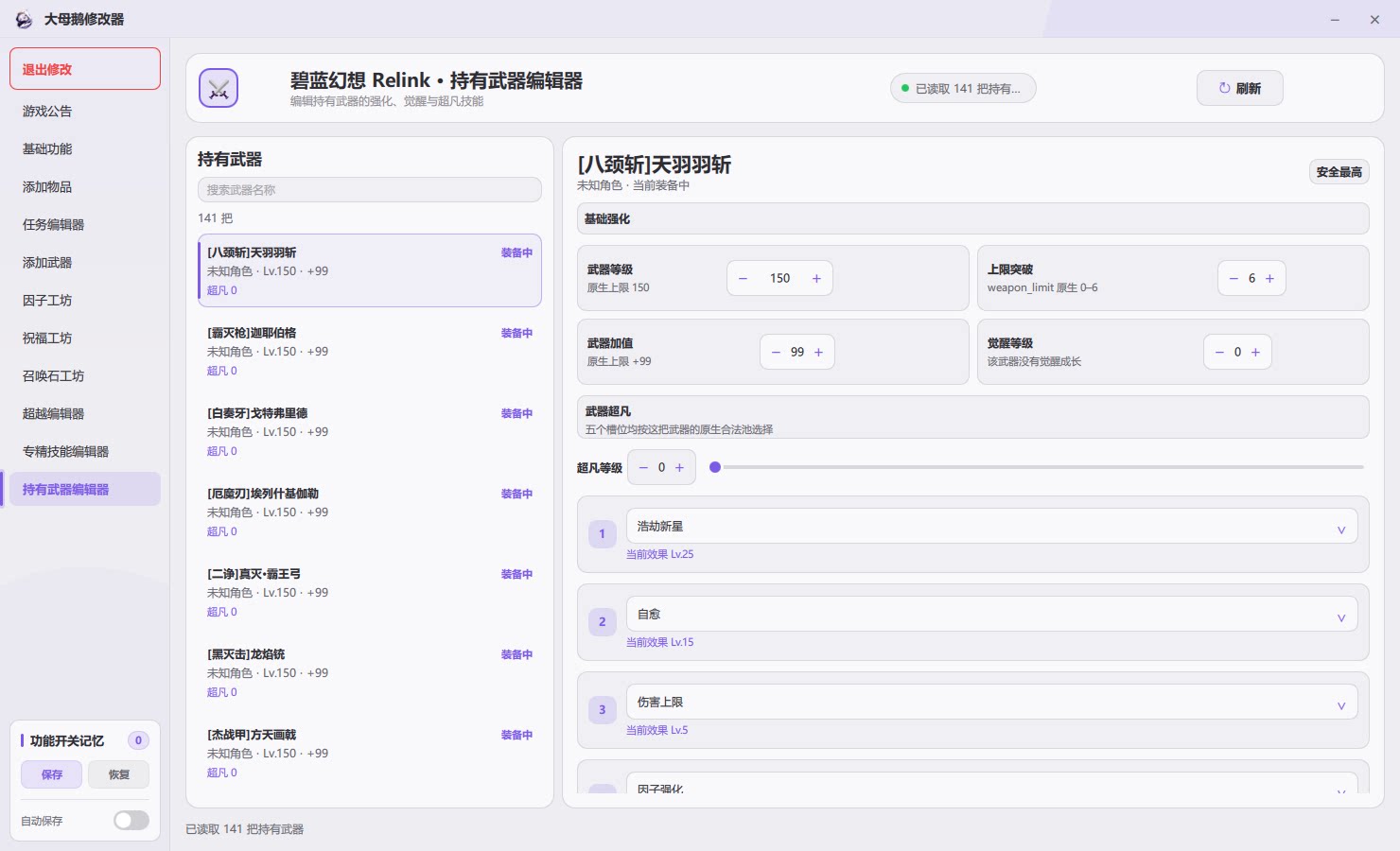The image size is (1400, 851).
Task: Increase 武器加值 with the plus button
Action: coord(818,352)
